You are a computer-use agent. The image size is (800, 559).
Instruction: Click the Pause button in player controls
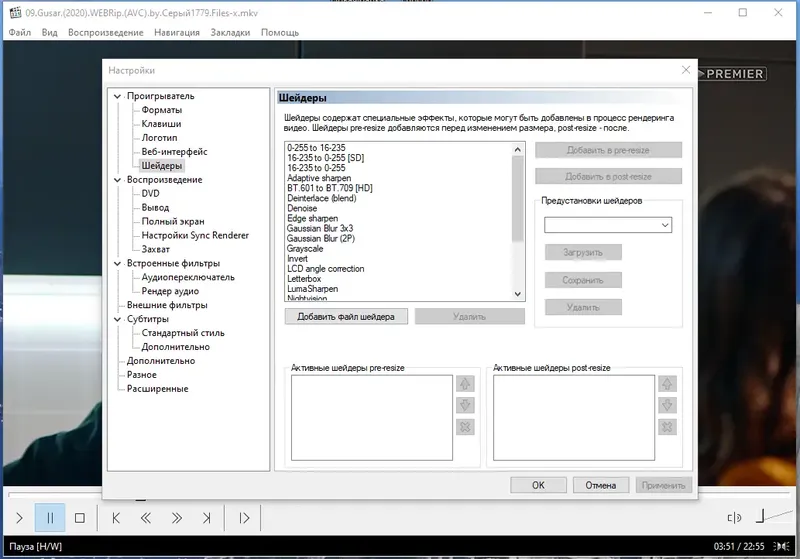coord(50,518)
